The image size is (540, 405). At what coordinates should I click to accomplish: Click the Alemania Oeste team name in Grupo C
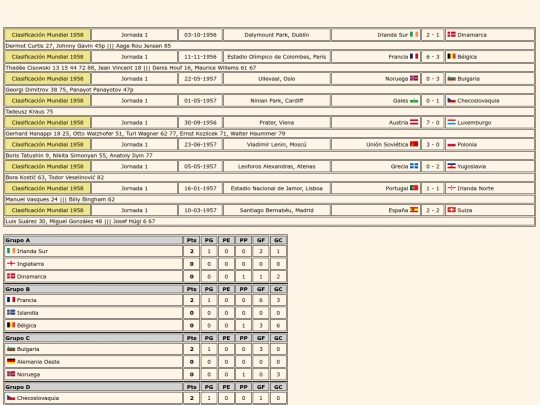[x=38, y=362]
